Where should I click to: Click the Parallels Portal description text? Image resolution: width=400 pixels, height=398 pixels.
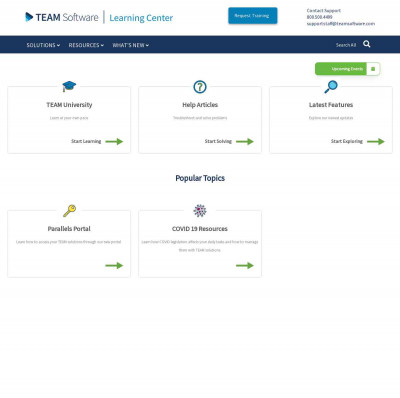pos(69,242)
